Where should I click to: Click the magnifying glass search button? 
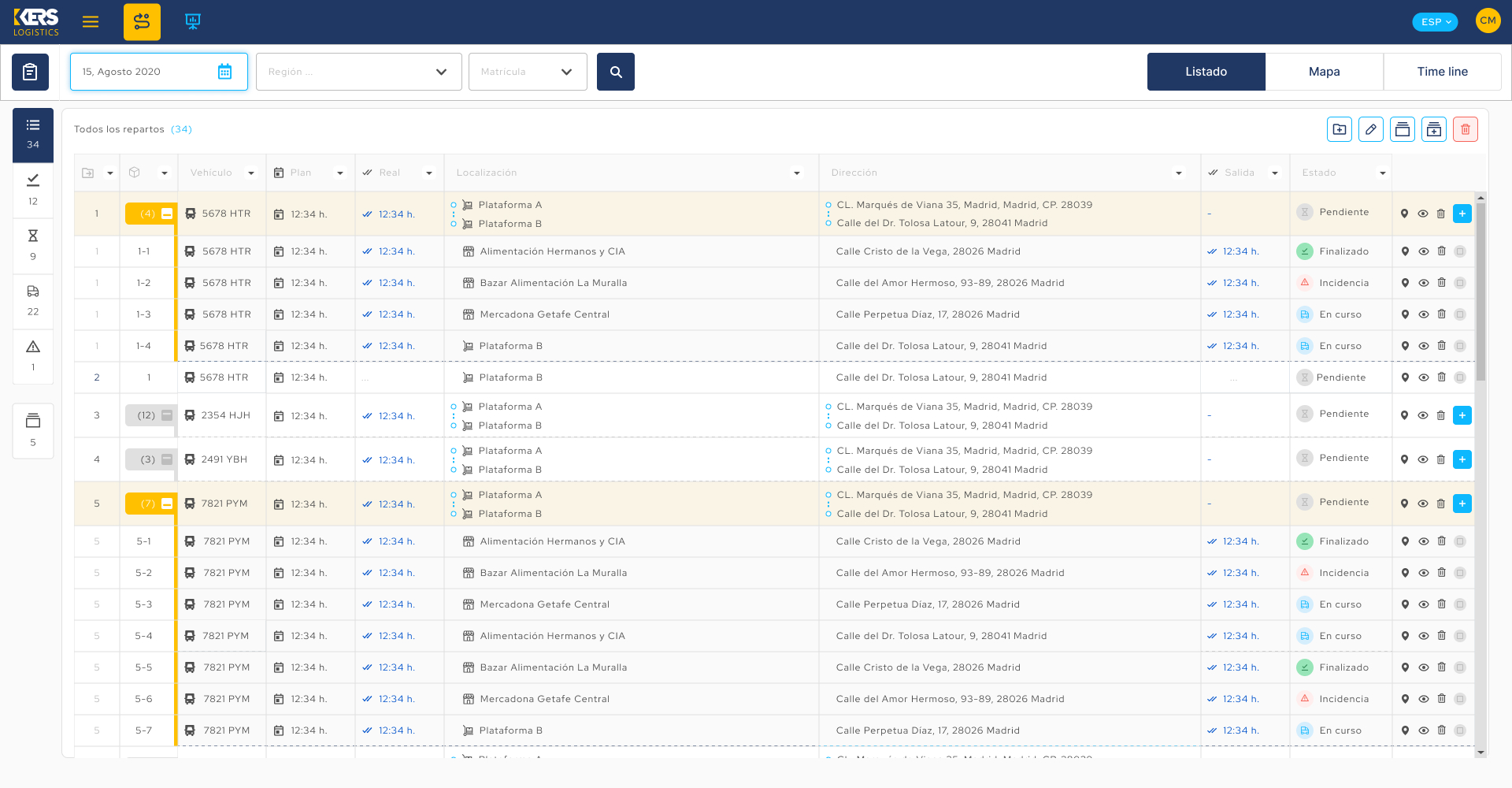pos(616,72)
